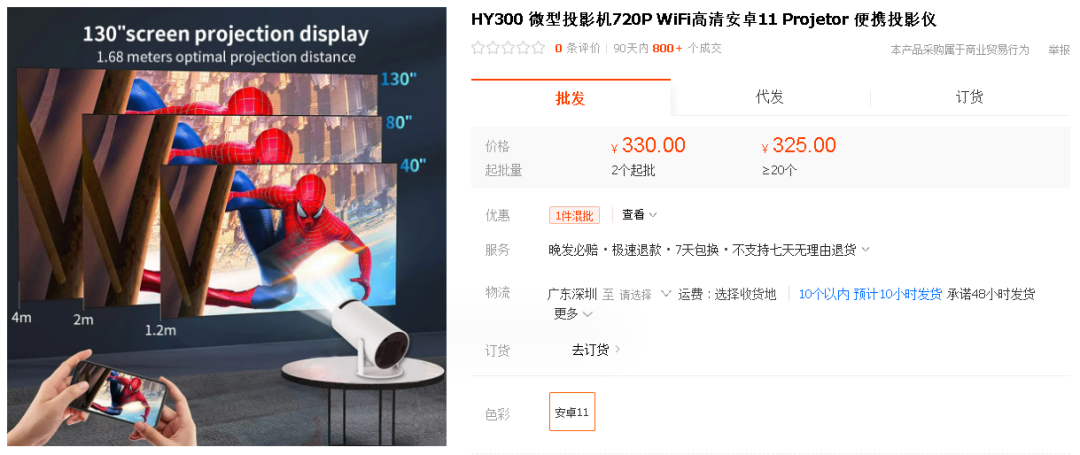Expand the 更多 logistics details
Viewport: 1080px width, 455px height.
point(573,314)
